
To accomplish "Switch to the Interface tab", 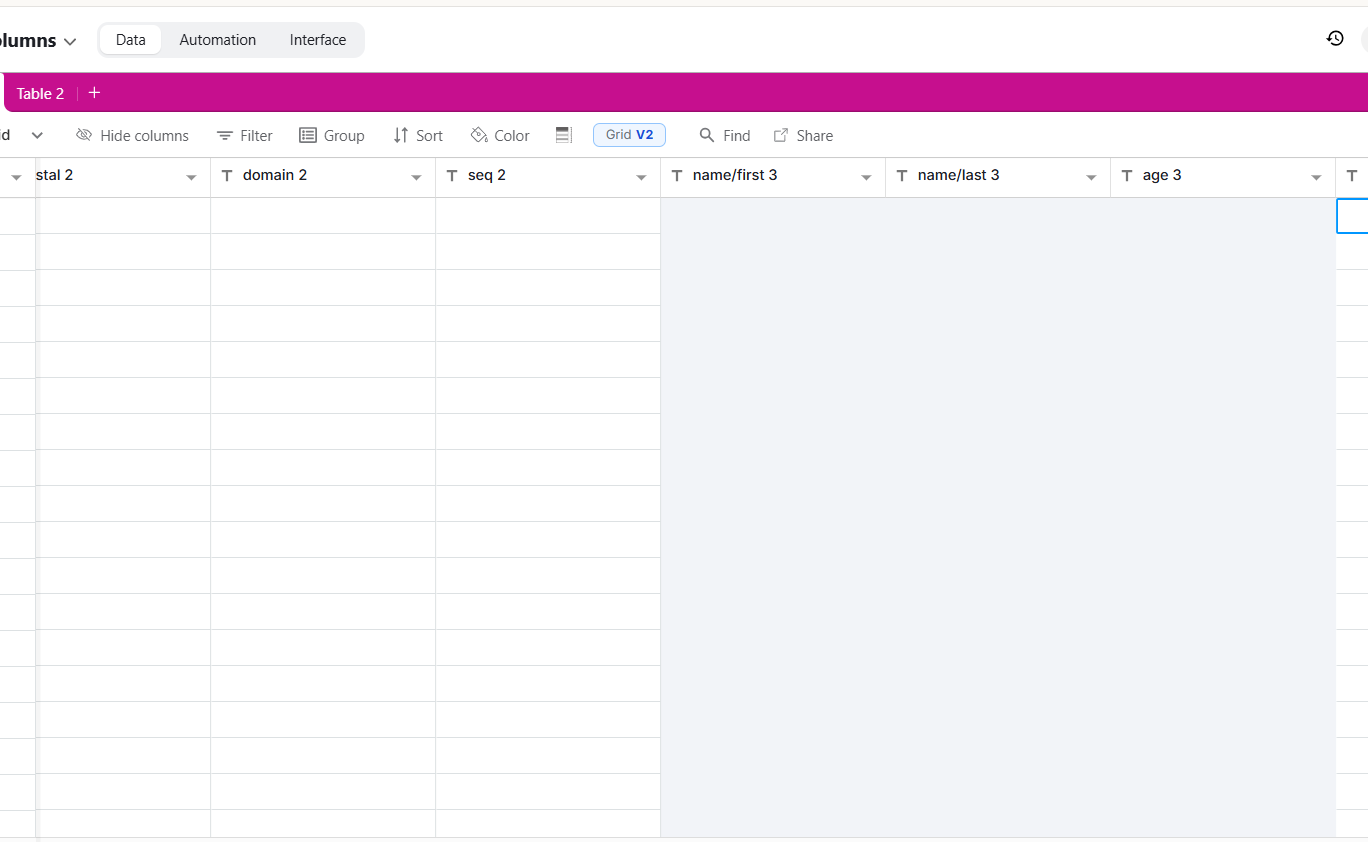I will point(318,40).
